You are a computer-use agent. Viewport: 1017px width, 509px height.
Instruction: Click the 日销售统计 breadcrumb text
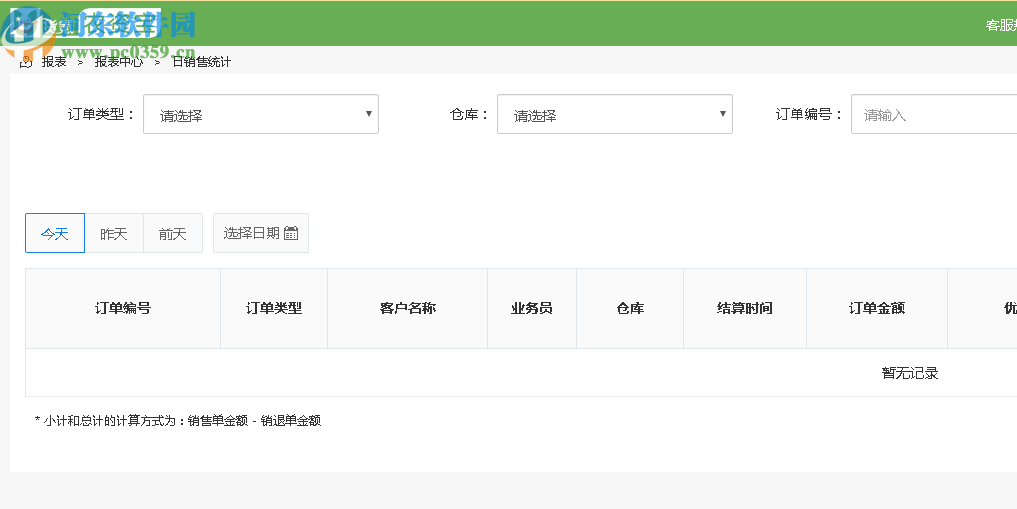[x=201, y=62]
